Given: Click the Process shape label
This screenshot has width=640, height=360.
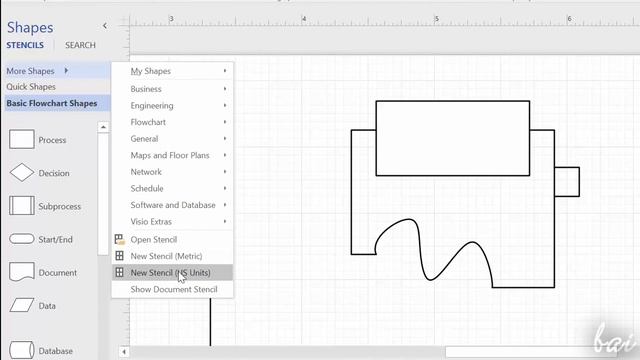Looking at the screenshot, I should point(52,140).
